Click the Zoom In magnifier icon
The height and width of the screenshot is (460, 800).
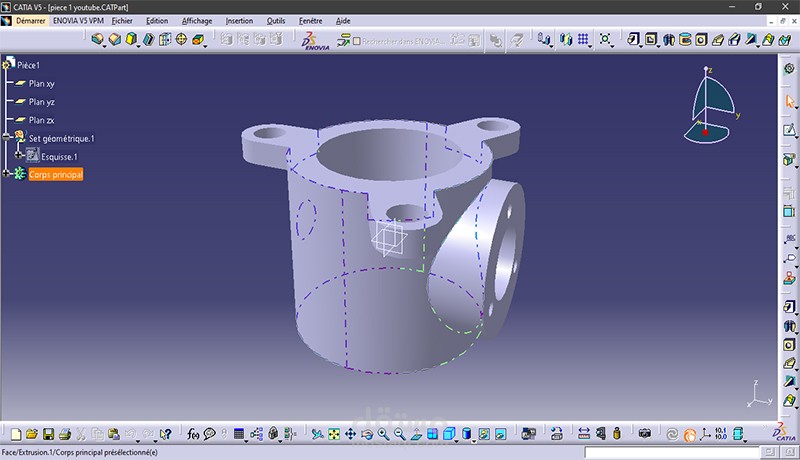point(384,434)
